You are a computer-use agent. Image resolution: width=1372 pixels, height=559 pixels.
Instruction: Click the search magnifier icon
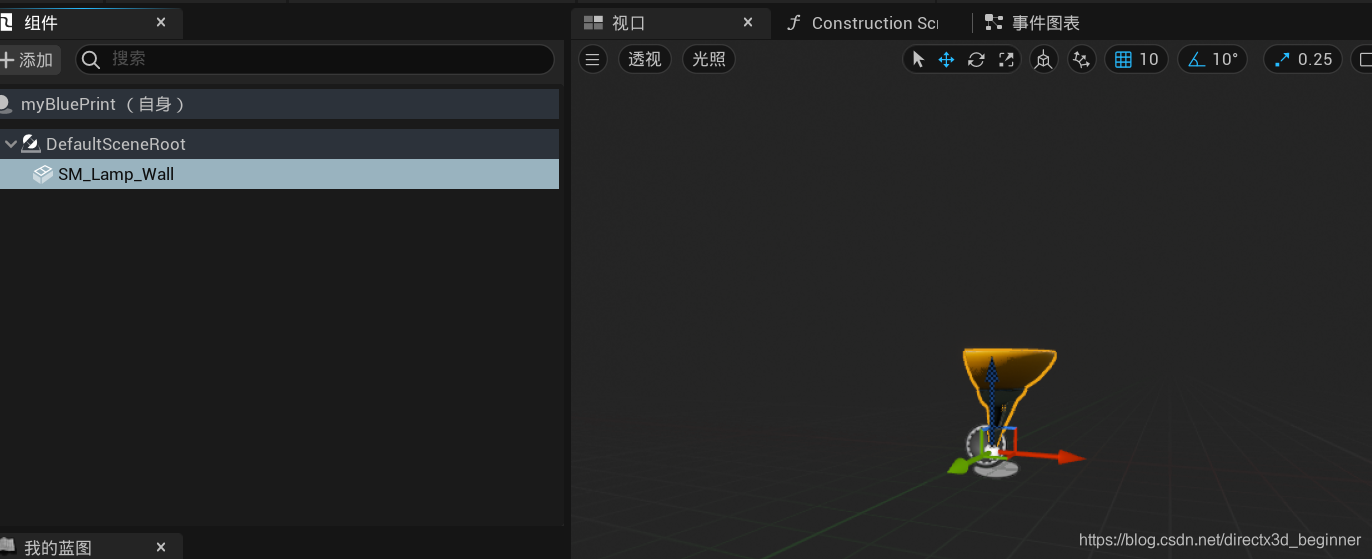(x=91, y=60)
